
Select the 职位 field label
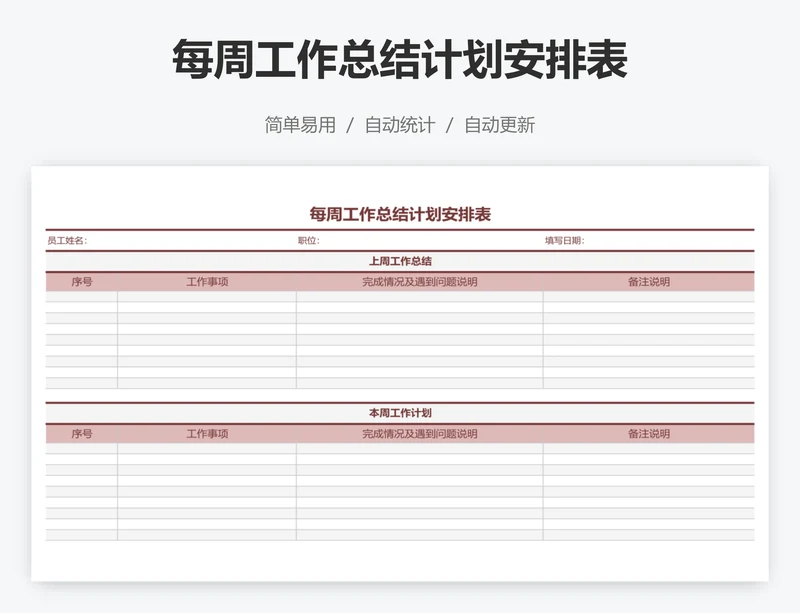(x=309, y=240)
